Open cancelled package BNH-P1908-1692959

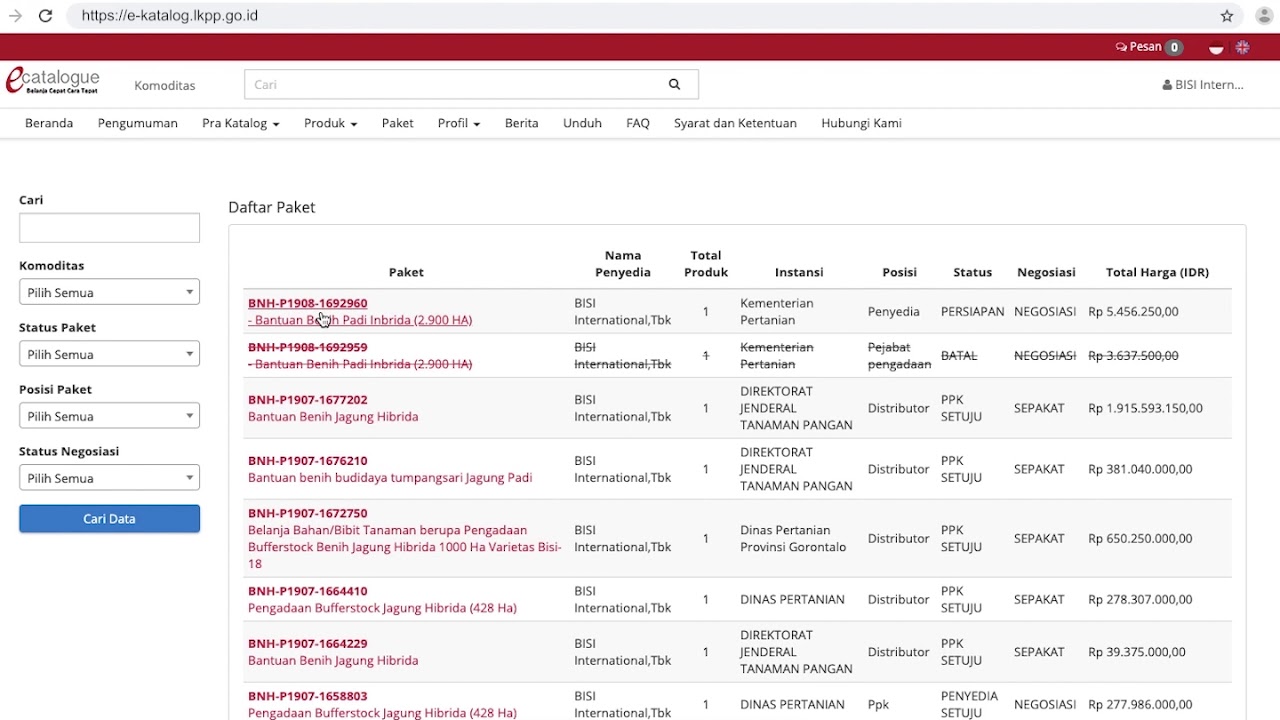307,347
